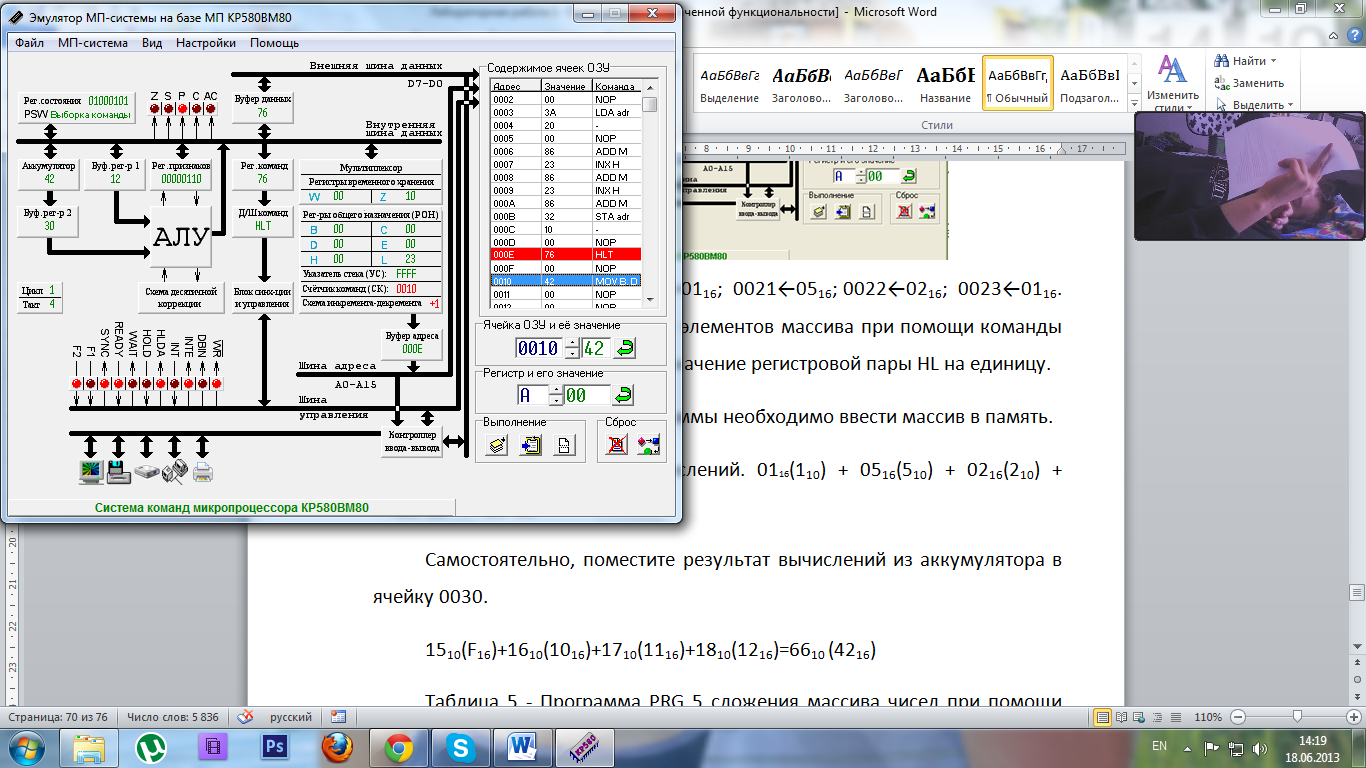
Task: Click zoom out minus button in Word
Action: pyautogui.click(x=1238, y=717)
